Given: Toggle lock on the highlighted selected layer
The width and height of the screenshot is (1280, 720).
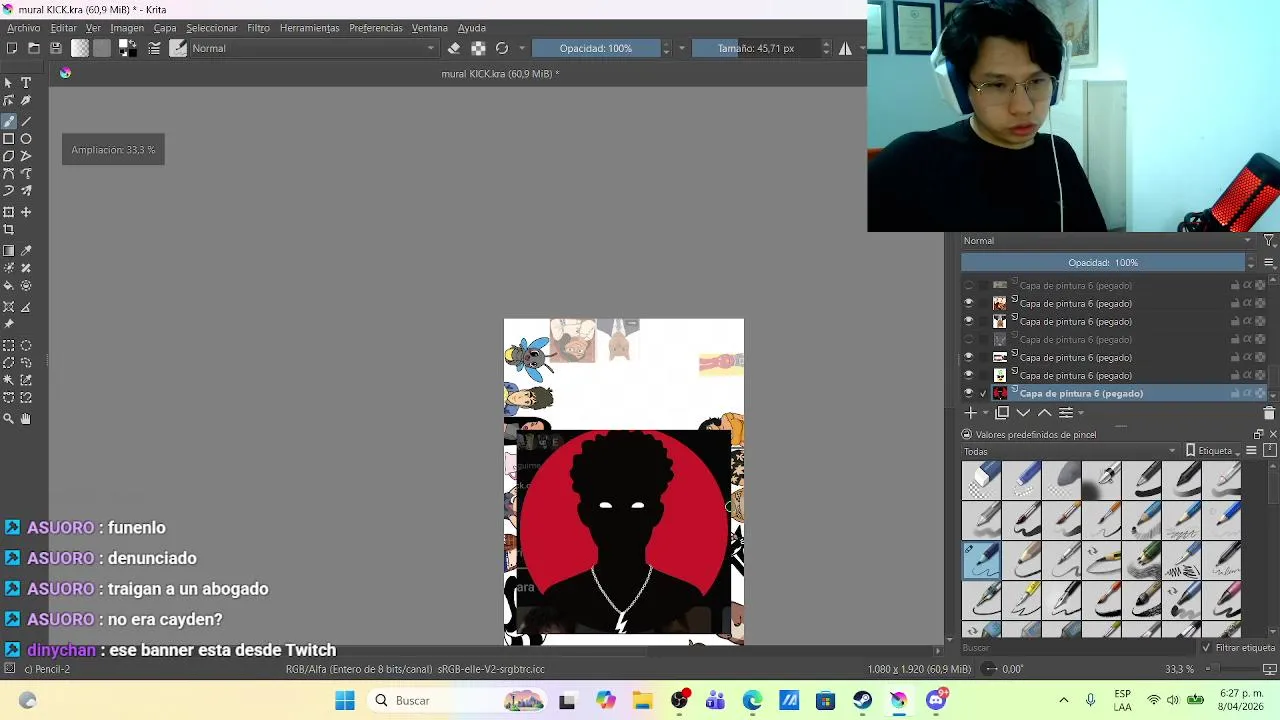Looking at the screenshot, I should click(x=1235, y=394).
